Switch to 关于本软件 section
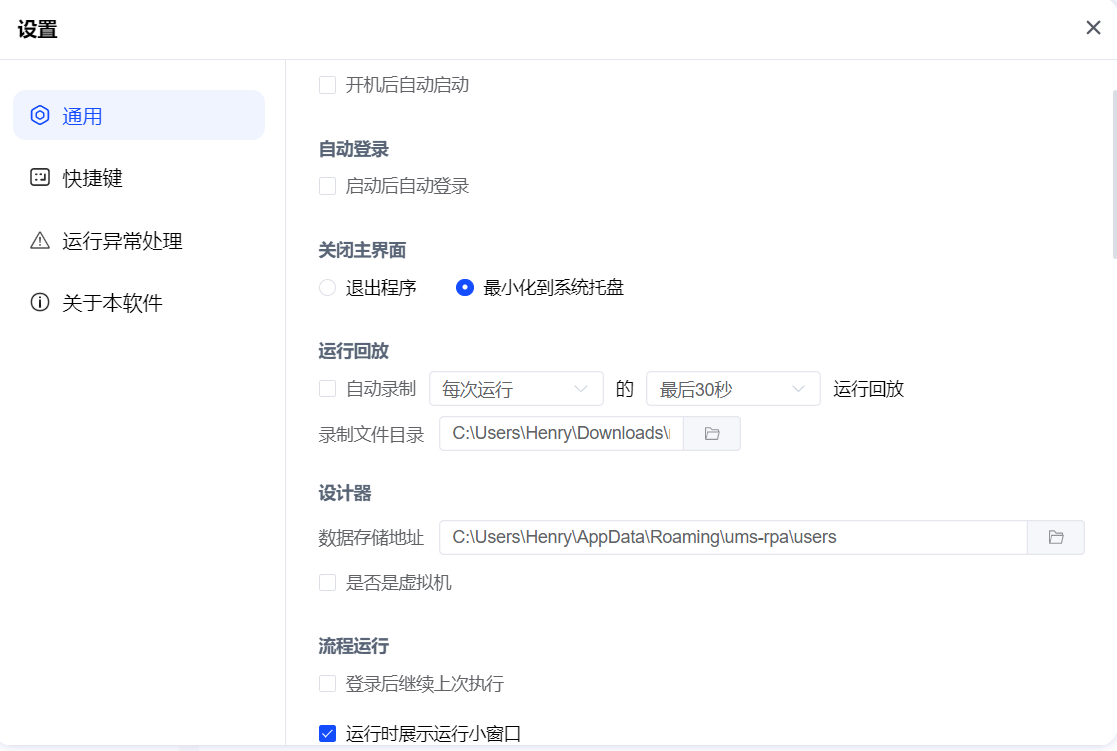 (x=112, y=302)
